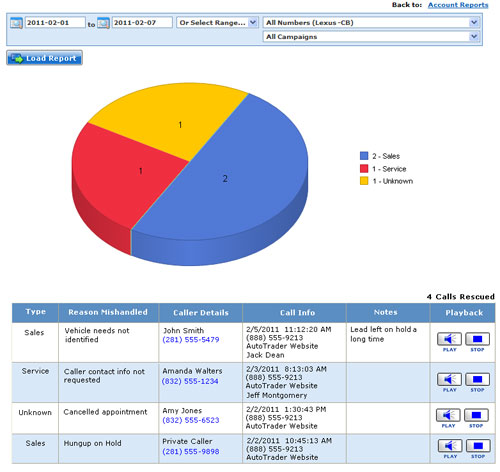Stop the Amy Jones call recording

coord(476,415)
